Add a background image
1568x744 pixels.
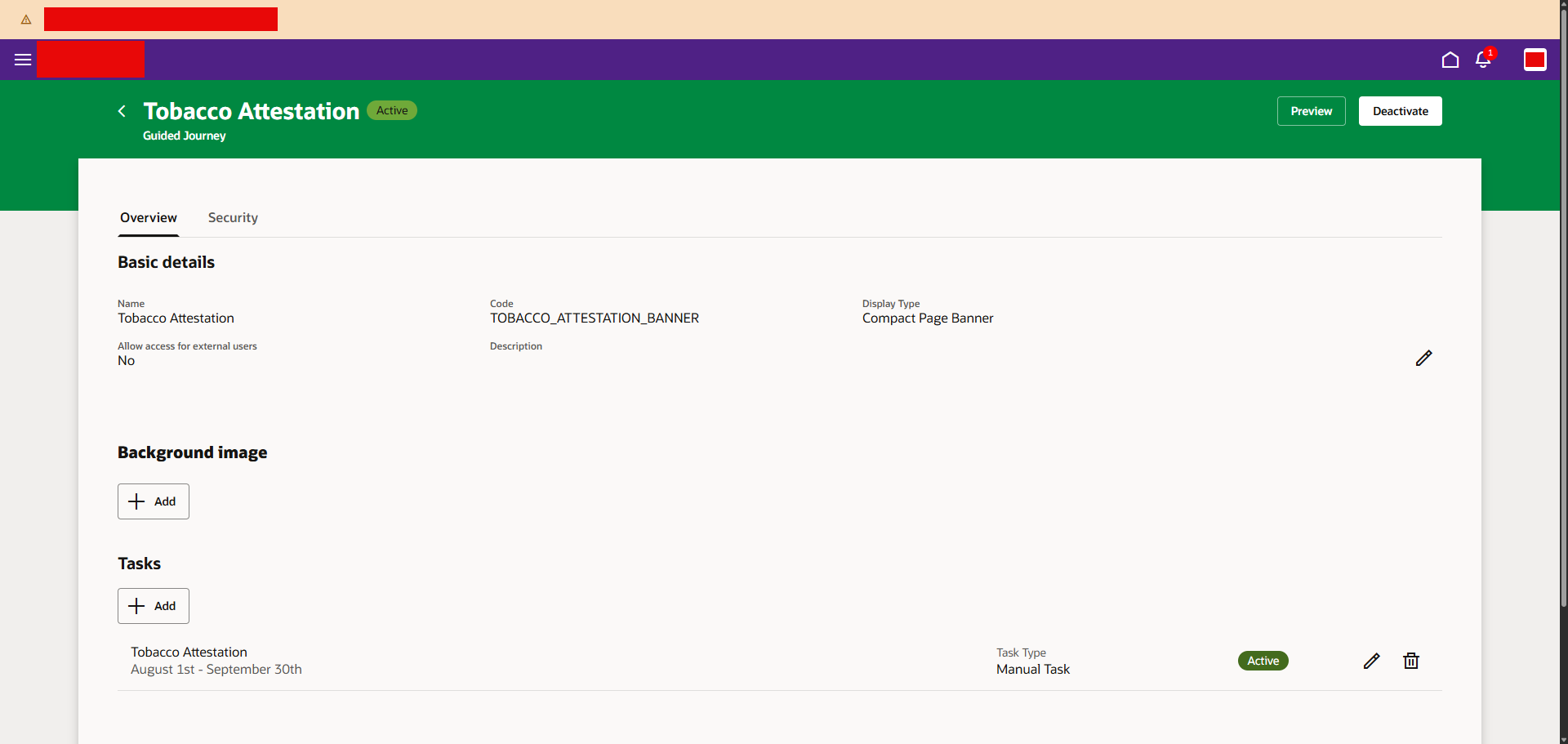[x=154, y=501]
